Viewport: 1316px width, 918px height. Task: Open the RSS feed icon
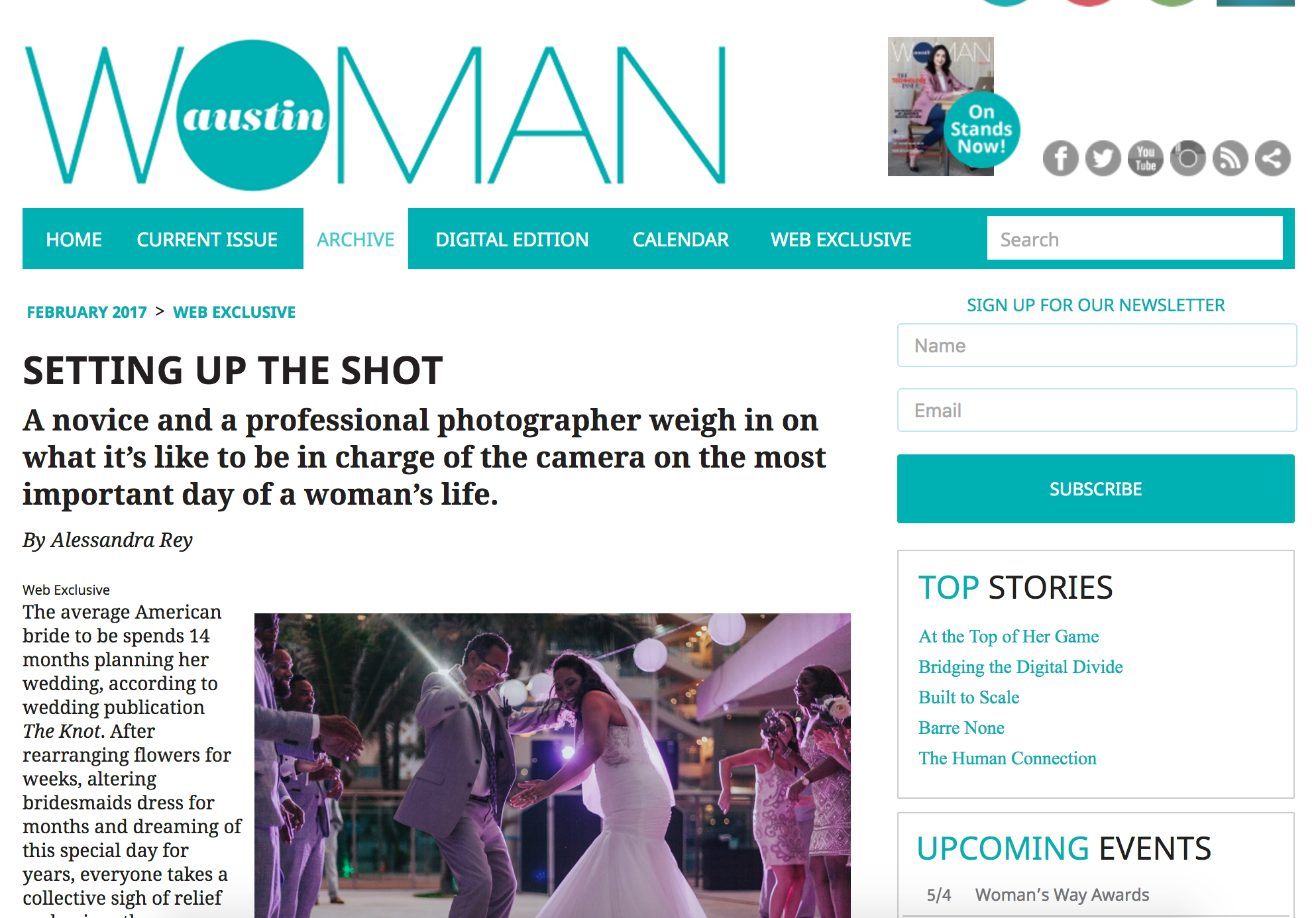coord(1230,158)
